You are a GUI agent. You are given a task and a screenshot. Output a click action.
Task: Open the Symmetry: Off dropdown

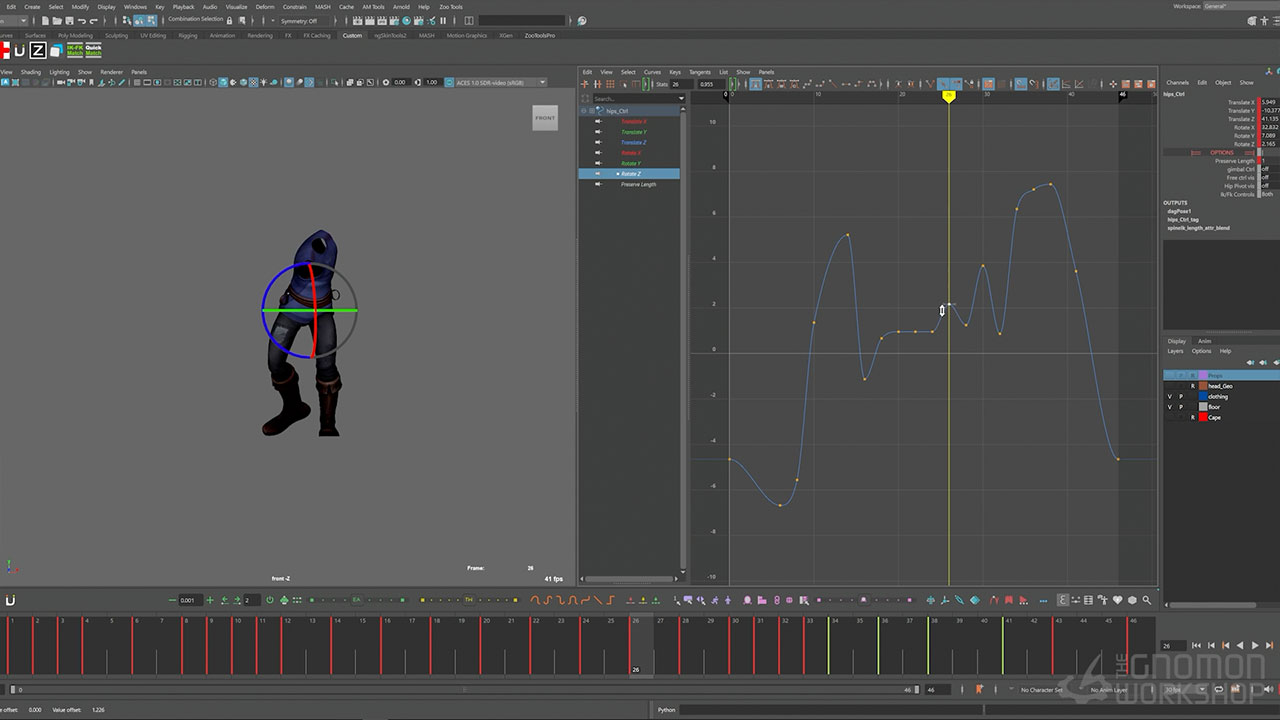[x=300, y=20]
